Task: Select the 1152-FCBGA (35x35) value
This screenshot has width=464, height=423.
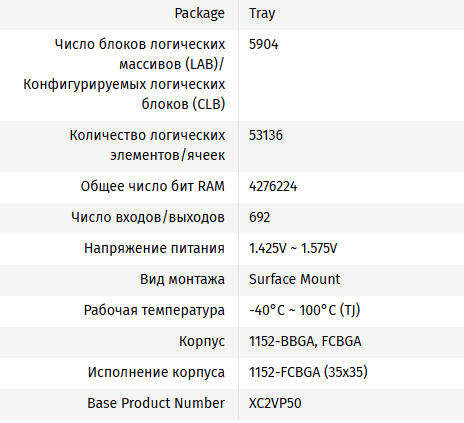Action: tap(308, 372)
